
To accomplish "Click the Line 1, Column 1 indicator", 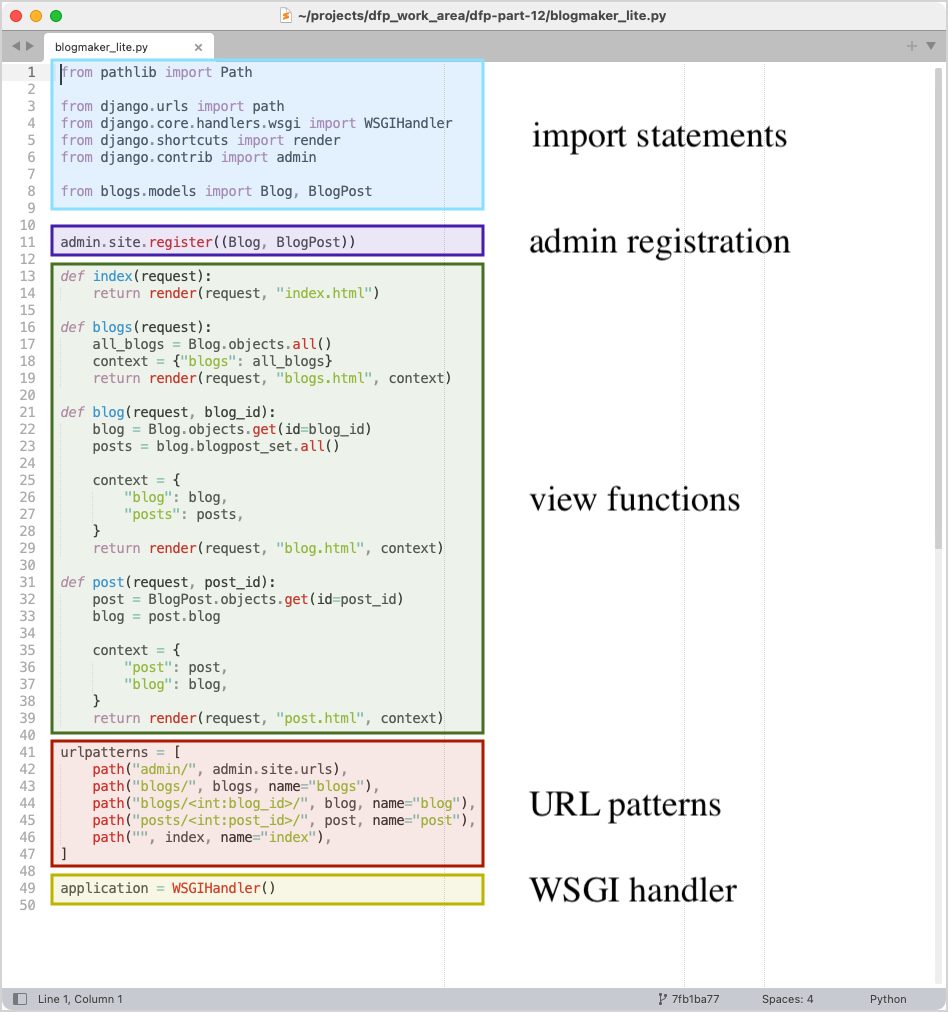I will 79,998.
